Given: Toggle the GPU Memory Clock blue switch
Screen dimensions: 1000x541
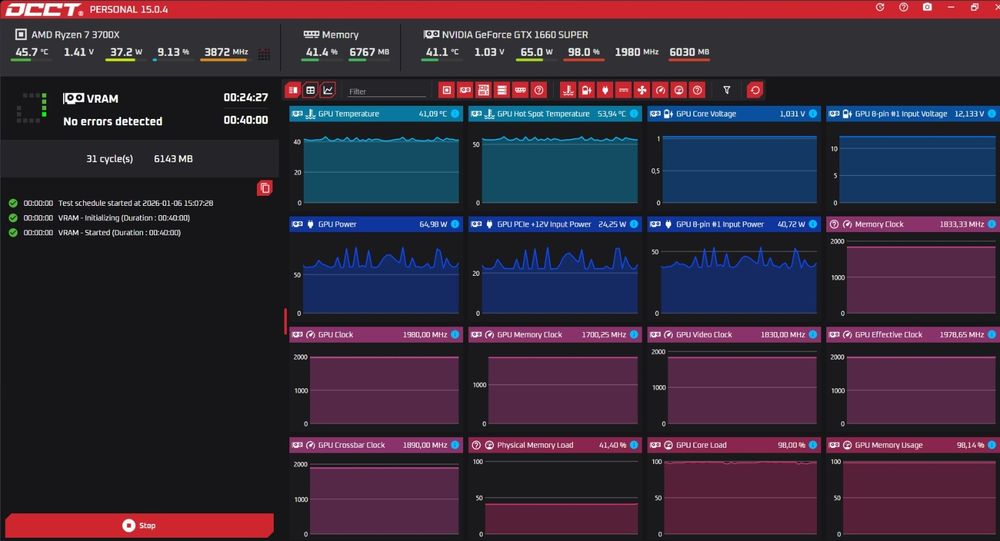Looking at the screenshot, I should coord(634,334).
